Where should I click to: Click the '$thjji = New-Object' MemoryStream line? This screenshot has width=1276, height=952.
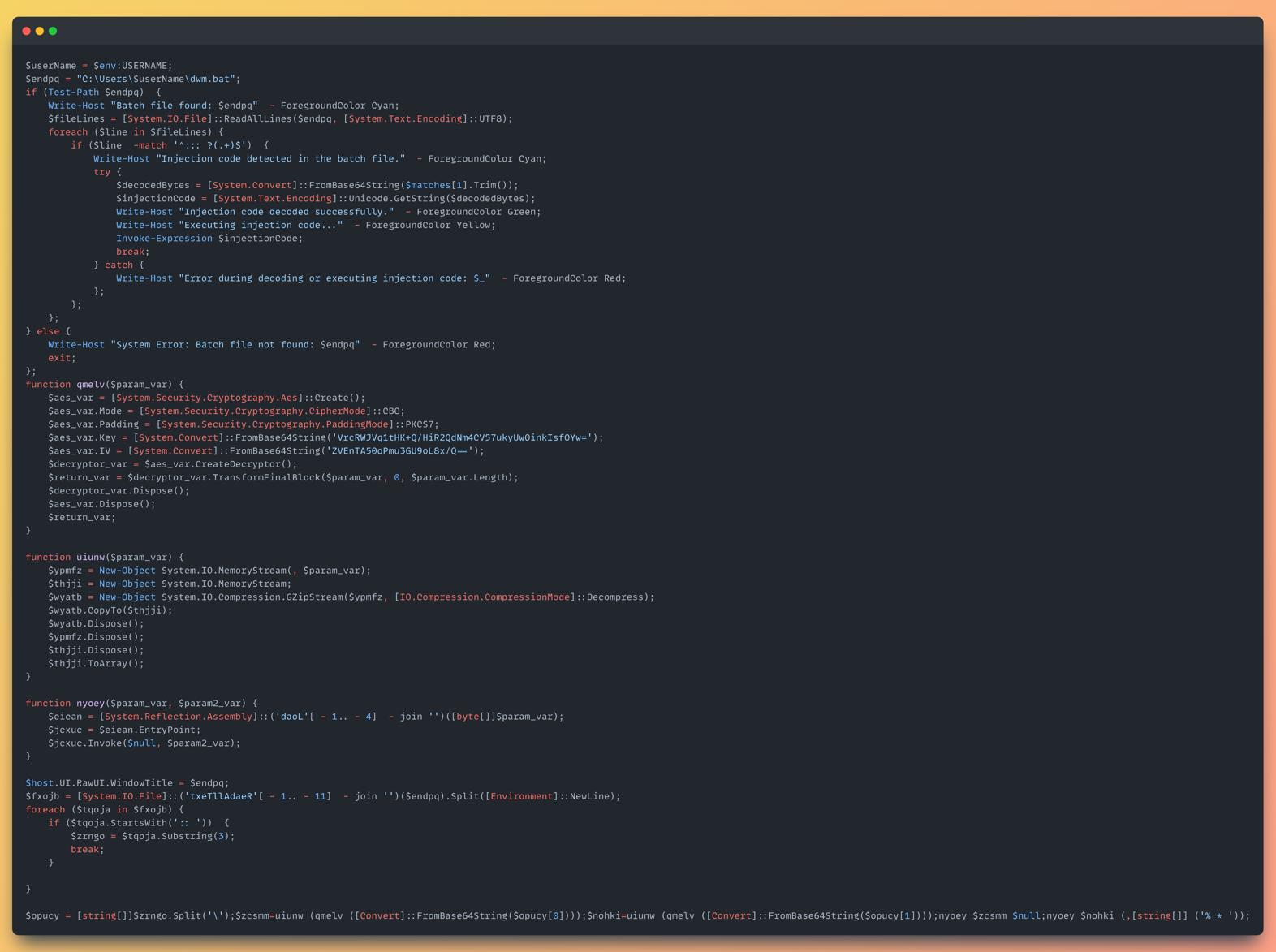coord(170,584)
